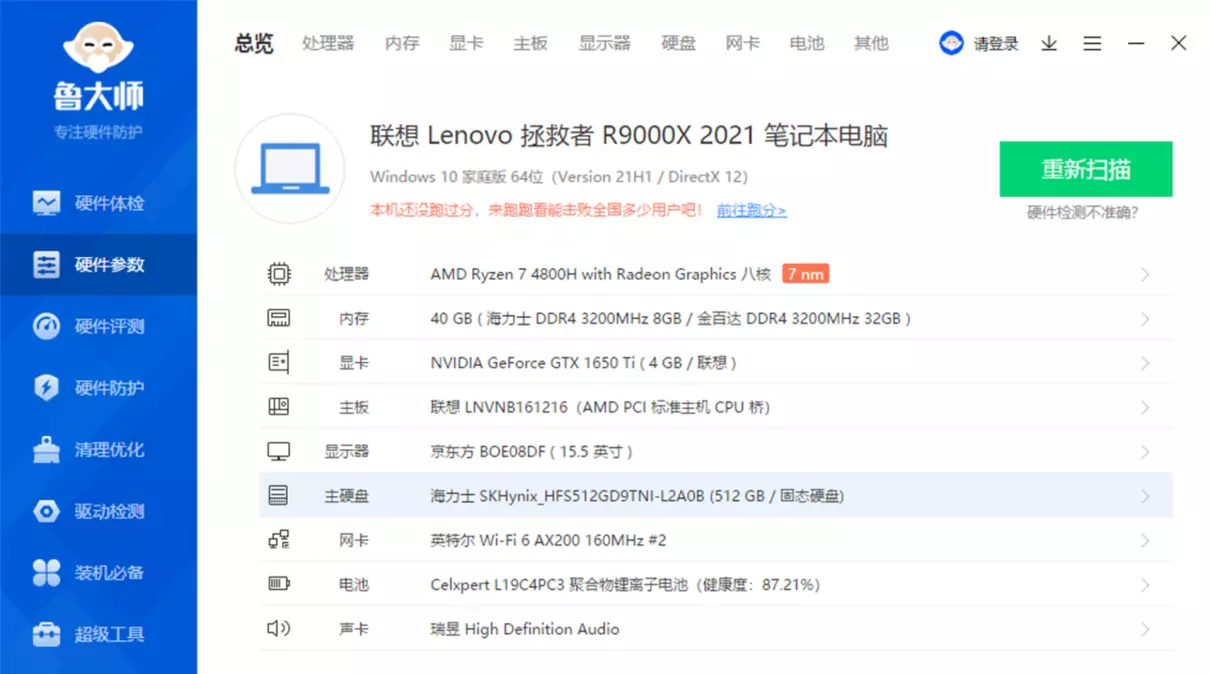Click the 电池 battery icon
This screenshot has height=674, width=1210.
click(279, 584)
